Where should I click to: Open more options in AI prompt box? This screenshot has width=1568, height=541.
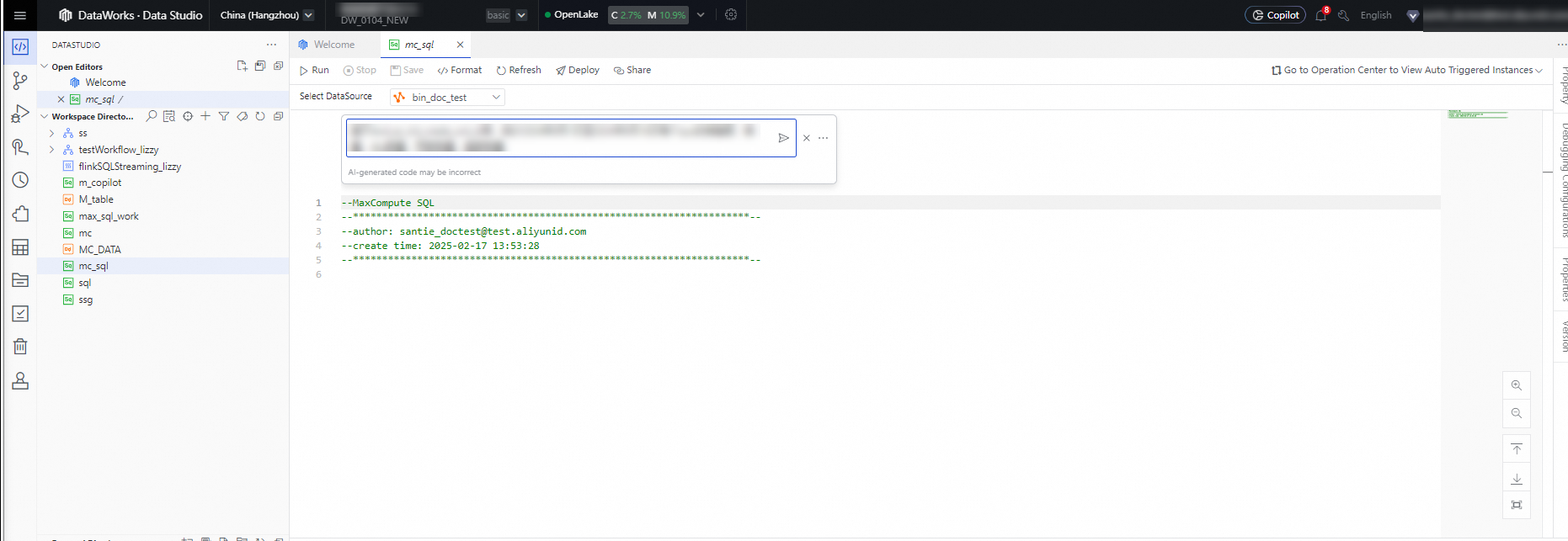[x=824, y=138]
